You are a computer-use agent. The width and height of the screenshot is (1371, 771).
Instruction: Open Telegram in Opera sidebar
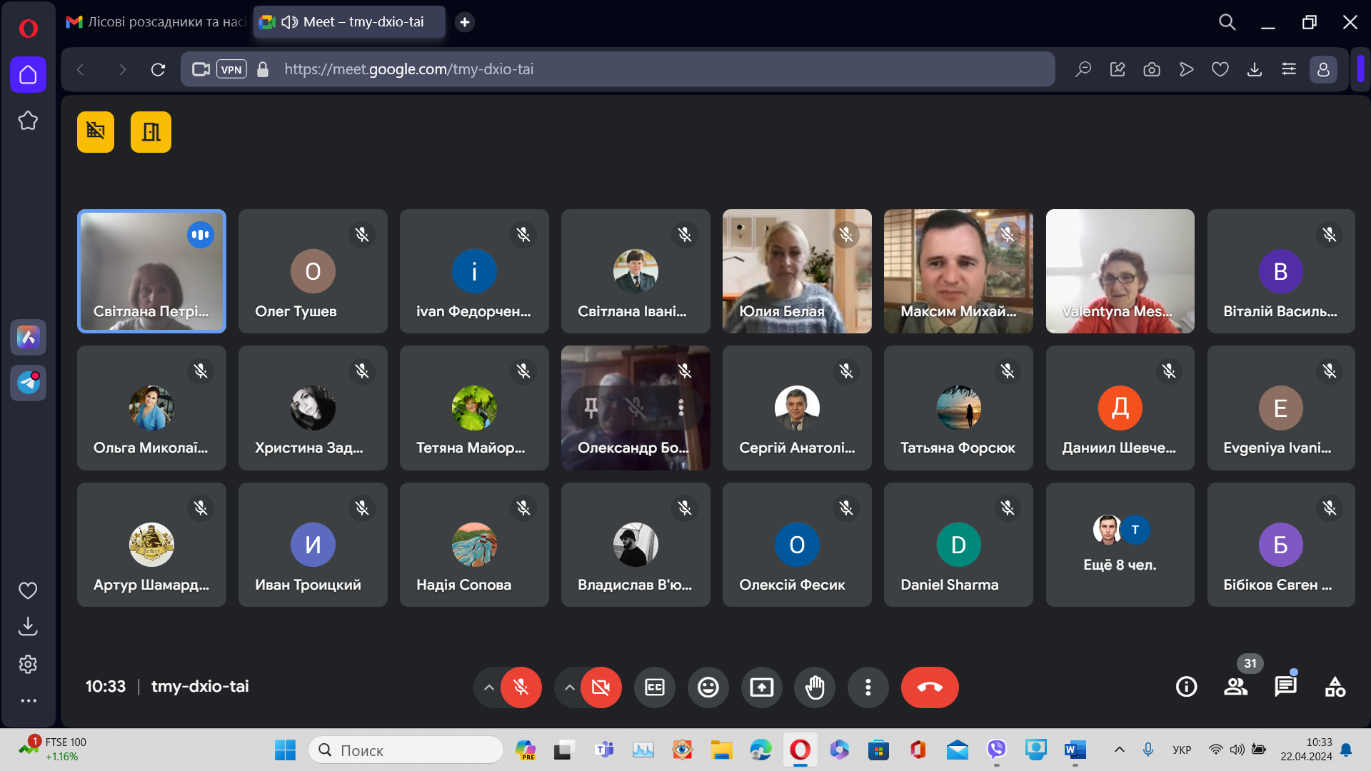point(28,383)
